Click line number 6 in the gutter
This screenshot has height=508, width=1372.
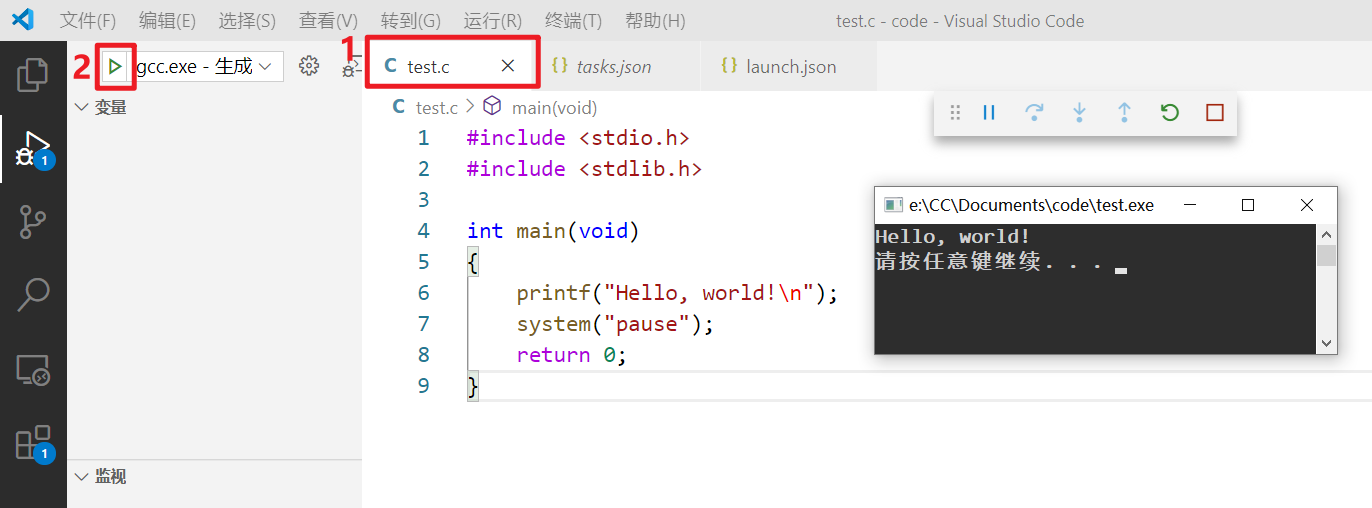[x=424, y=293]
